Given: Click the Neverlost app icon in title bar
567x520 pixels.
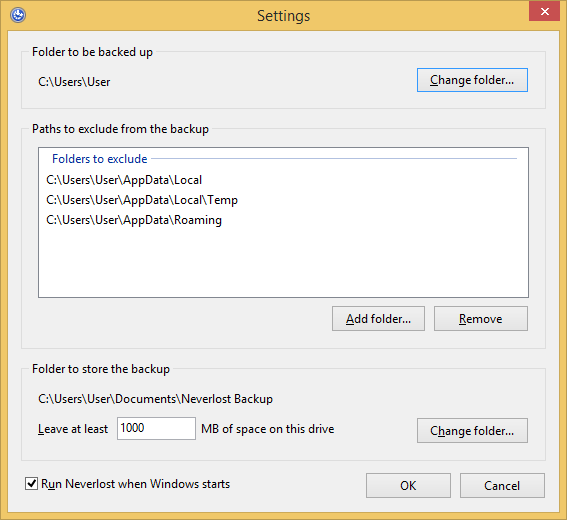Looking at the screenshot, I should (18, 15).
